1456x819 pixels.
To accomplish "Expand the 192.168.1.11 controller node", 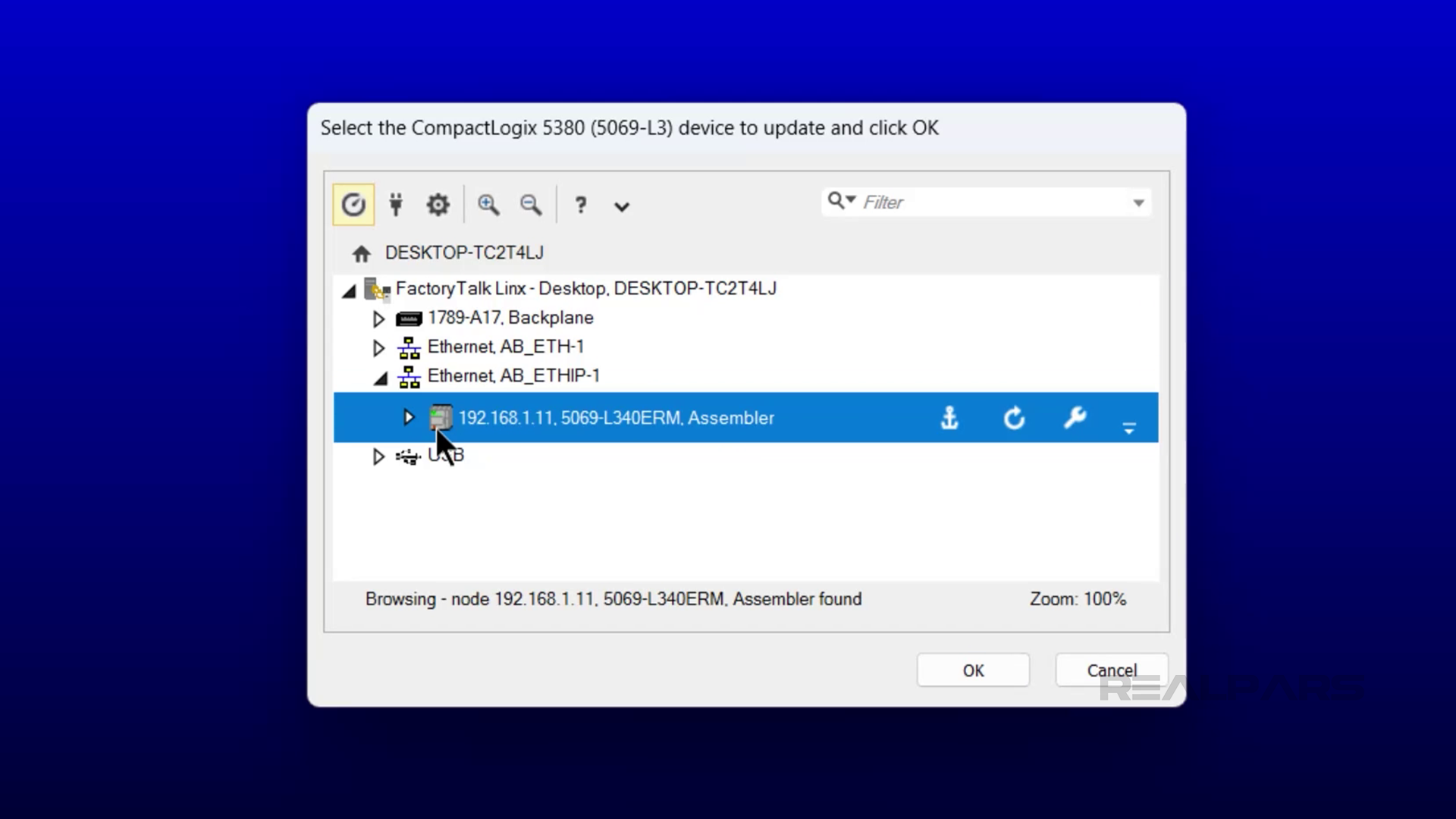I will [x=409, y=417].
